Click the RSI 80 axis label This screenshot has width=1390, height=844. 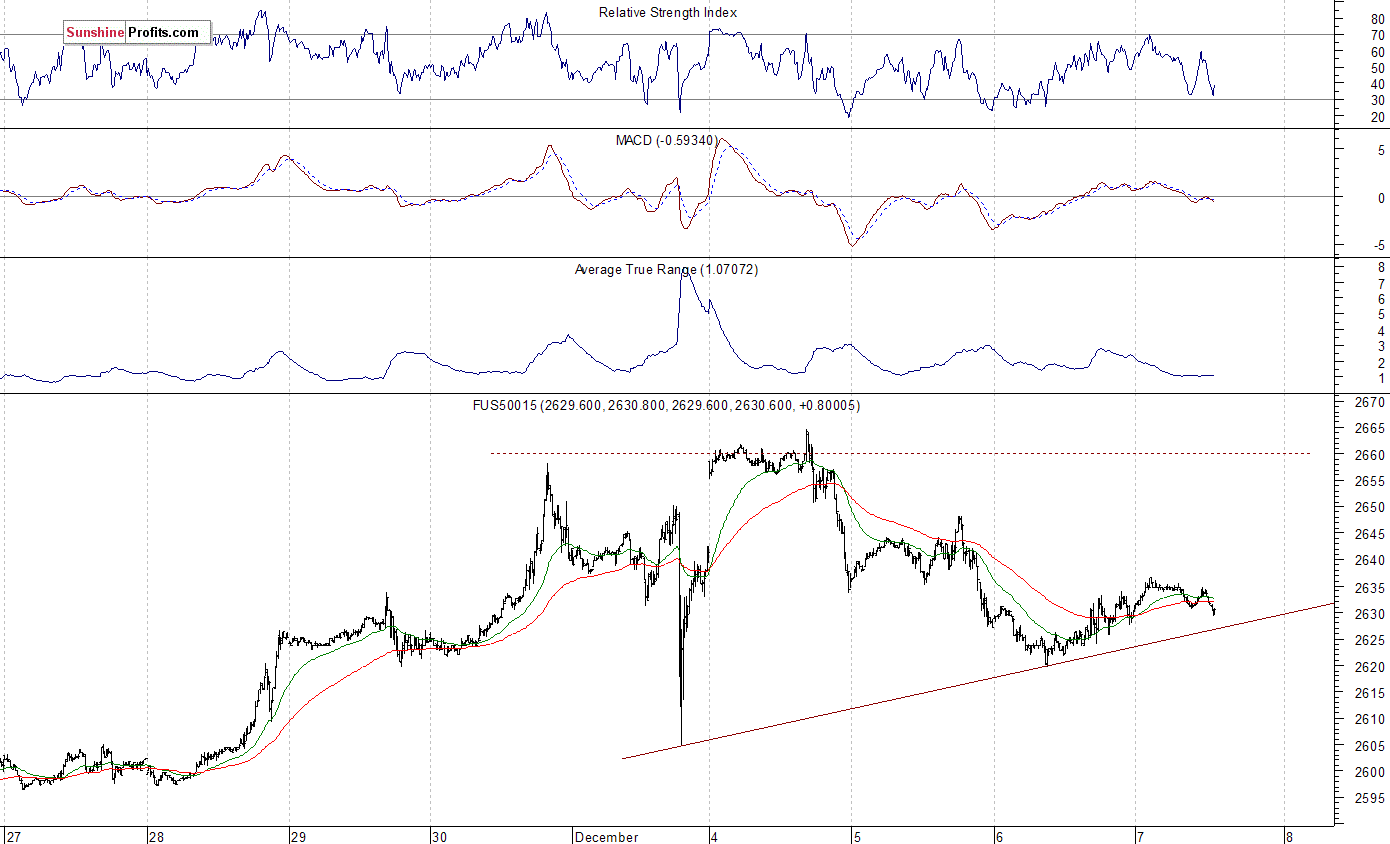1377,19
